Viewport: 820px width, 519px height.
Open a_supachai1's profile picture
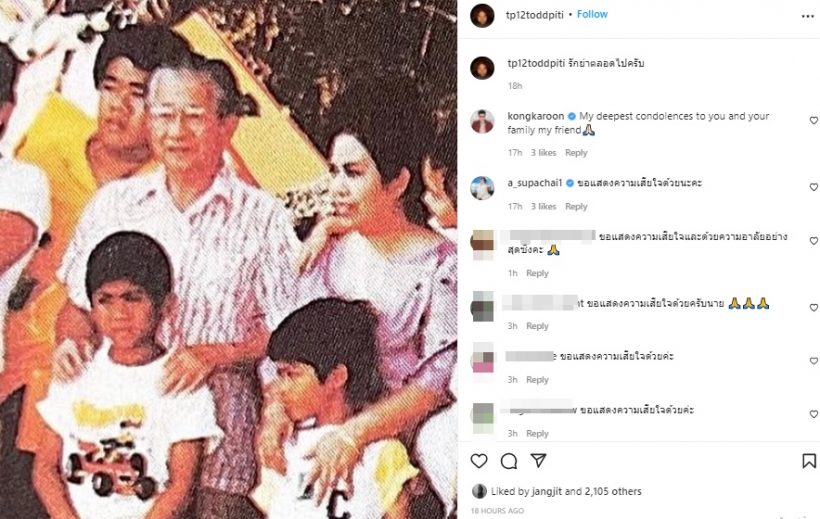(x=482, y=188)
